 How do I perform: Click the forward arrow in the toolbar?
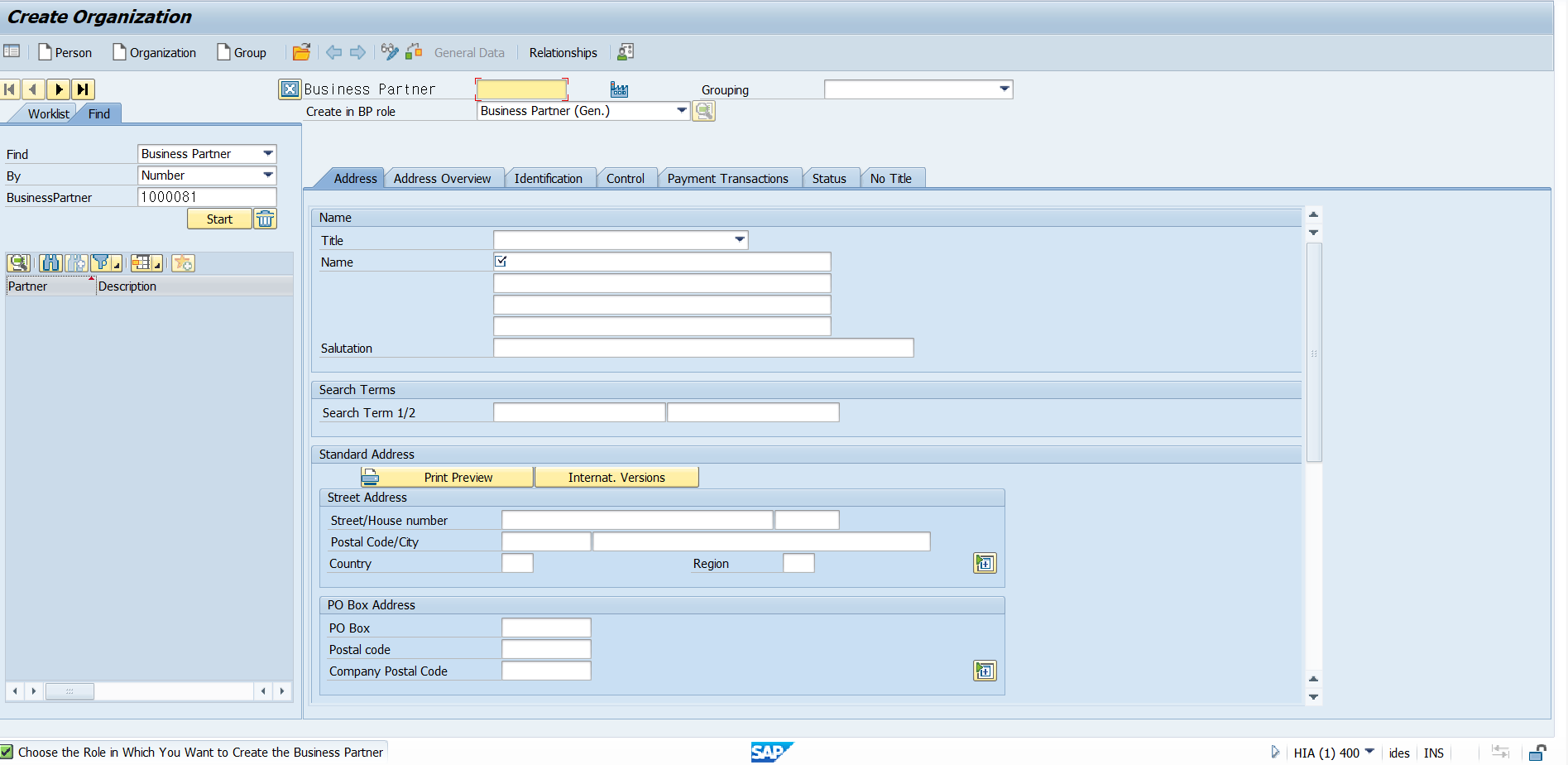[x=357, y=52]
